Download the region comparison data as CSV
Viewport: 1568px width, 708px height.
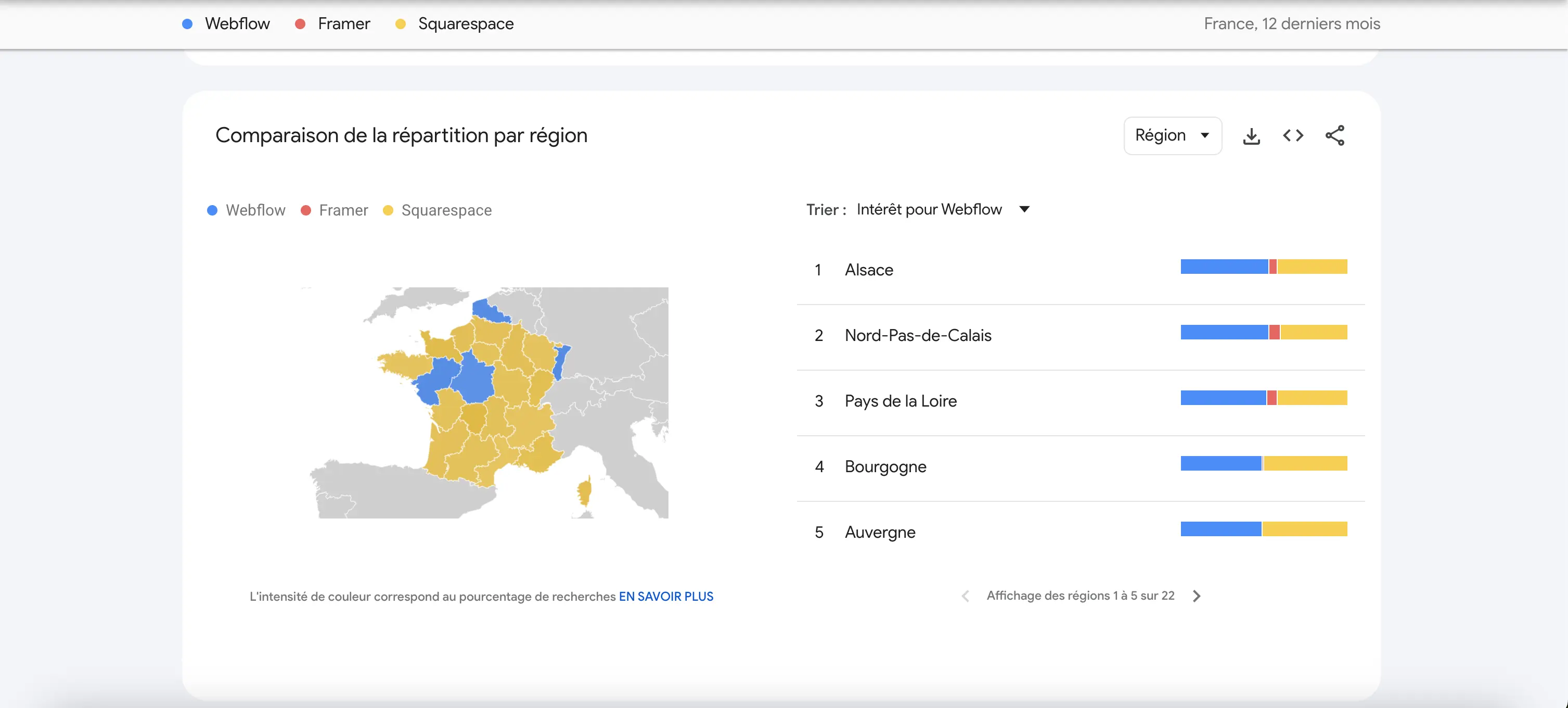point(1251,136)
